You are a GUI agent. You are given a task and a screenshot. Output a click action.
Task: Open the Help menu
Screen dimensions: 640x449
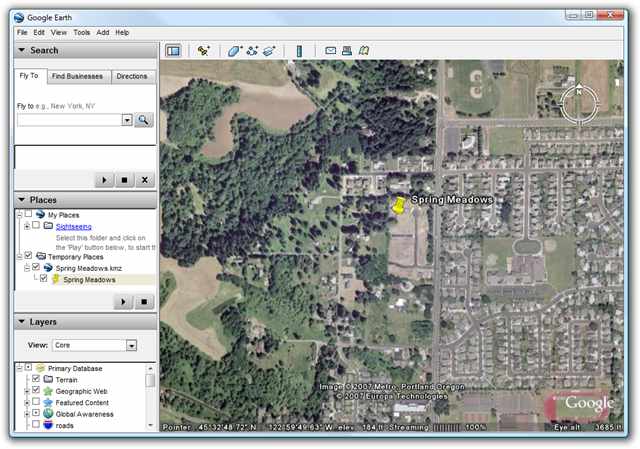122,33
